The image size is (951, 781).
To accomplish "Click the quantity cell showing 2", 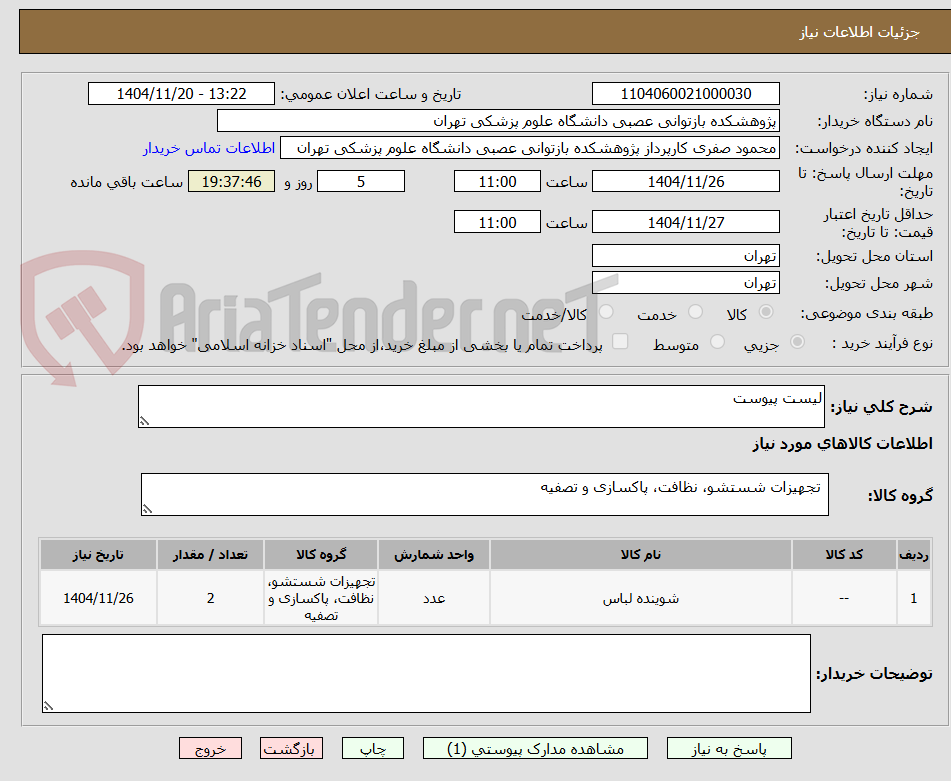I will click(x=210, y=598).
